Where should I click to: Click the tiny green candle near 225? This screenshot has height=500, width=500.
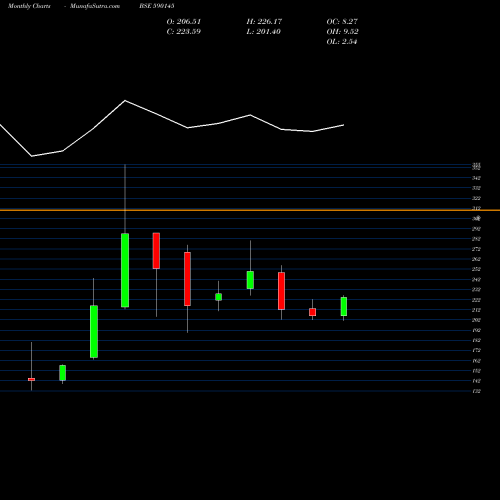[218, 297]
